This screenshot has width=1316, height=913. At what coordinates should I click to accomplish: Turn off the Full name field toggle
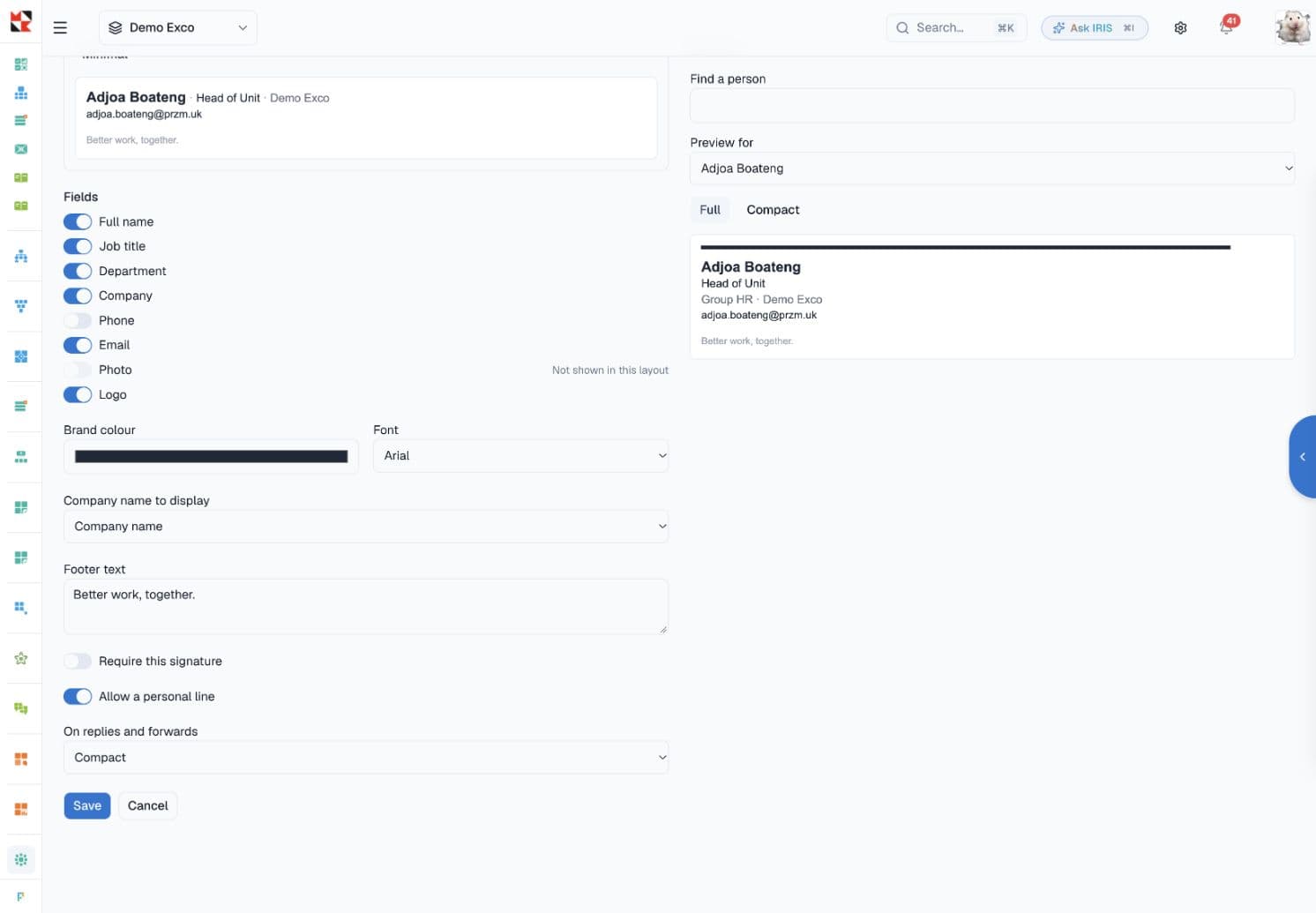pyautogui.click(x=78, y=221)
